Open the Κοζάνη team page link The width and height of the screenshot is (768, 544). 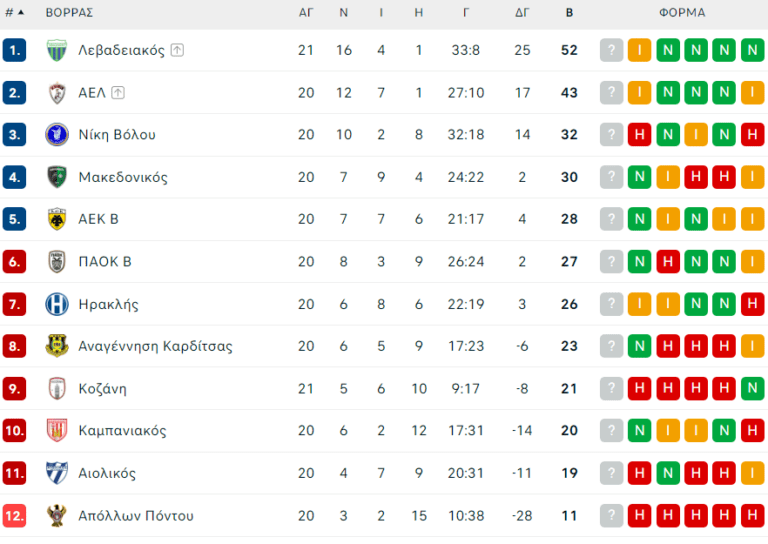point(102,389)
